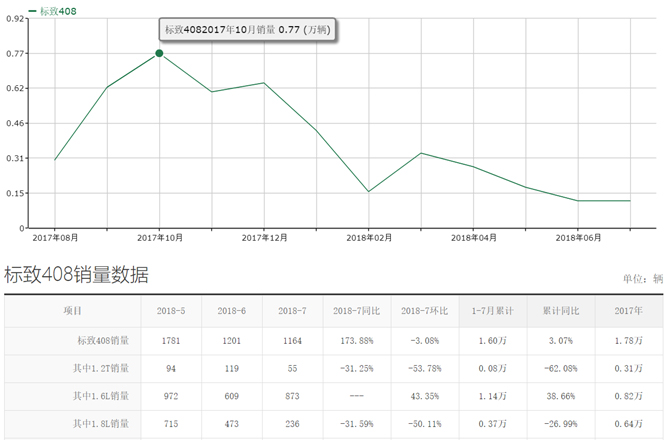
Task: Click the 2017年08月 x-axis label
Action: (x=55, y=238)
